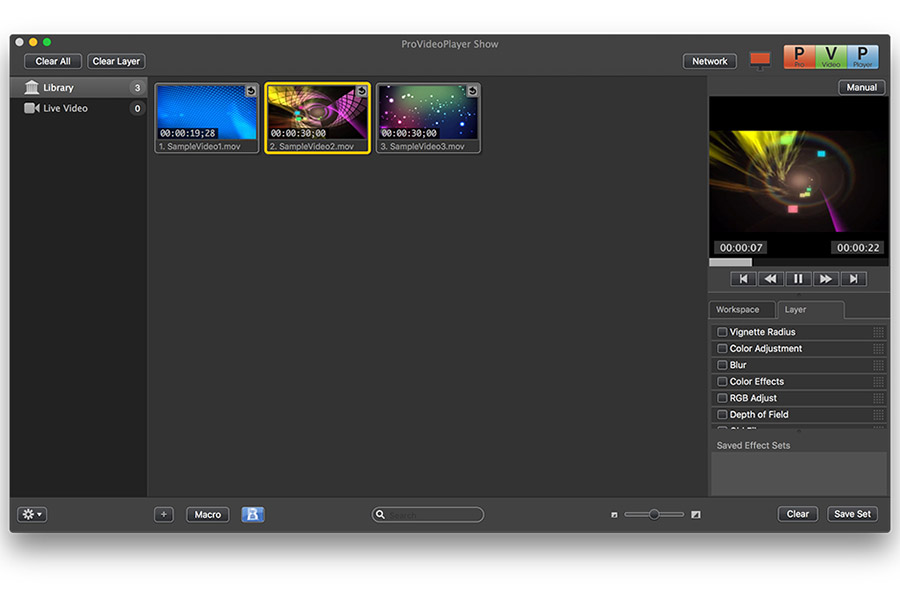The image size is (900, 600).
Task: Rewind the preview video
Action: coord(770,278)
